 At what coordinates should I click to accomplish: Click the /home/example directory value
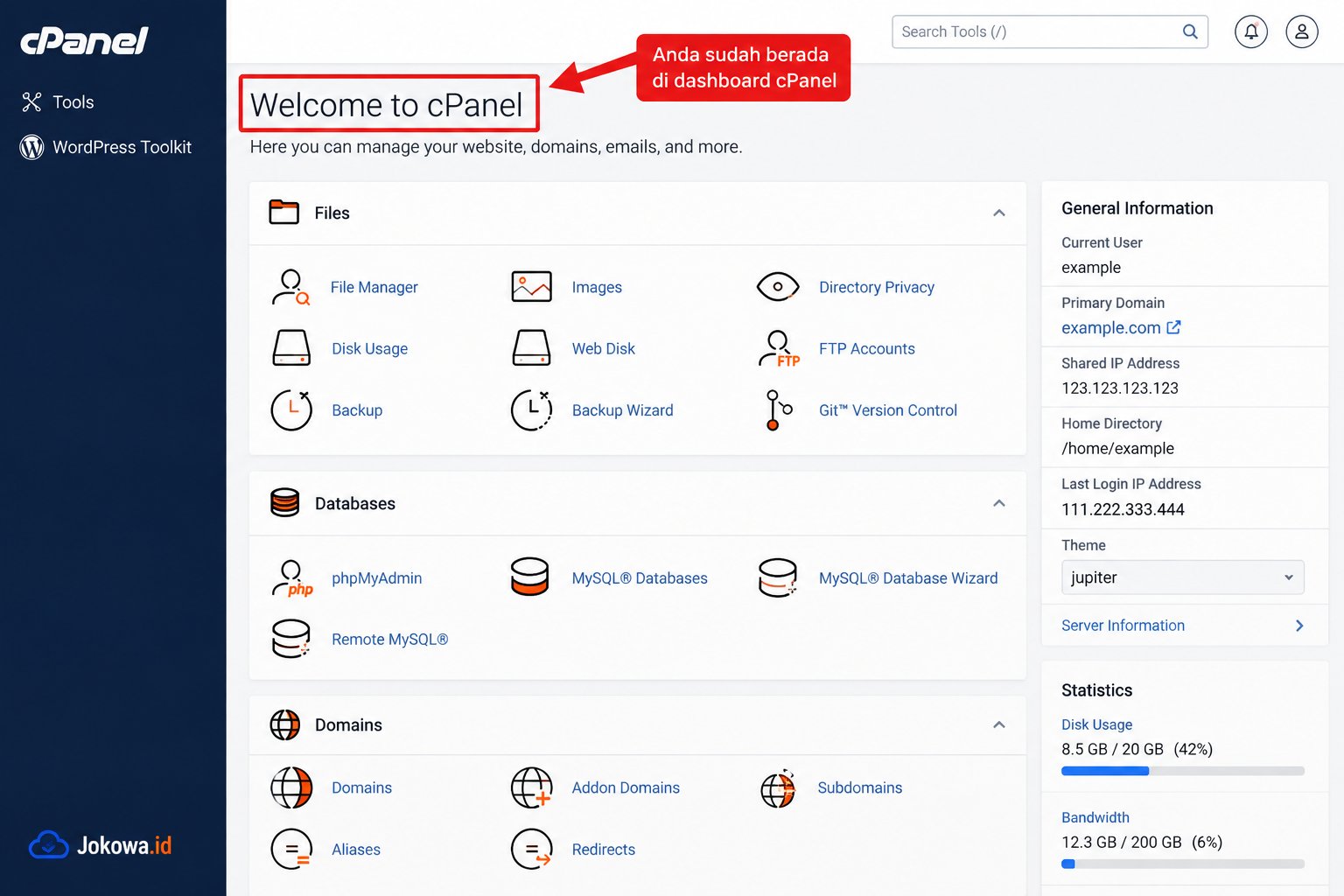pos(1118,449)
